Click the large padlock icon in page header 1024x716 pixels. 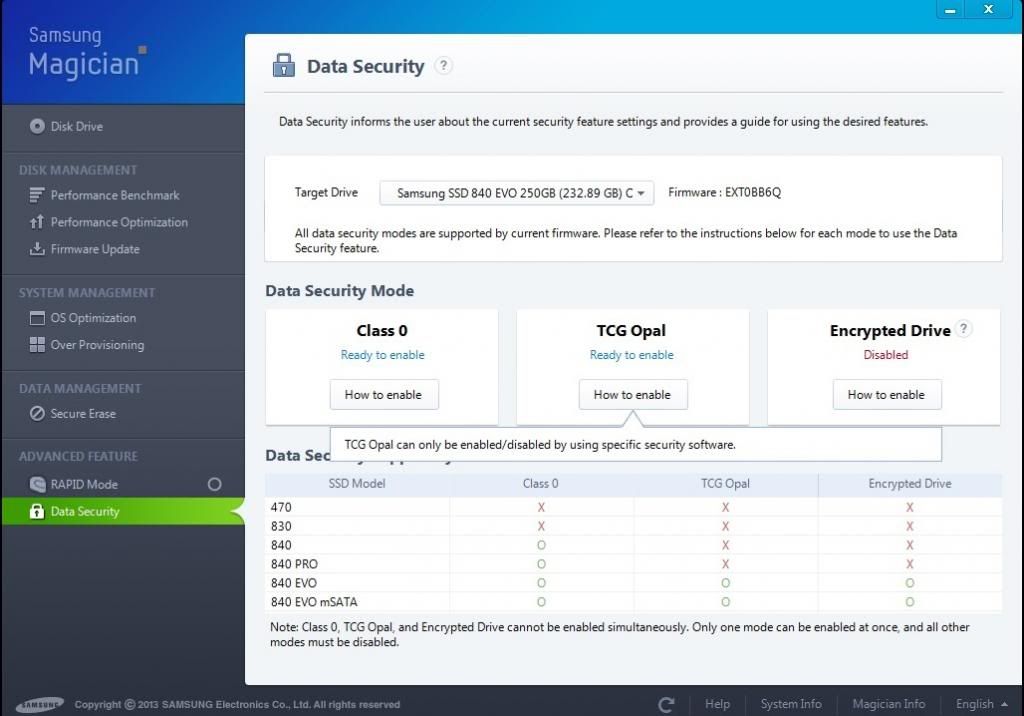283,65
